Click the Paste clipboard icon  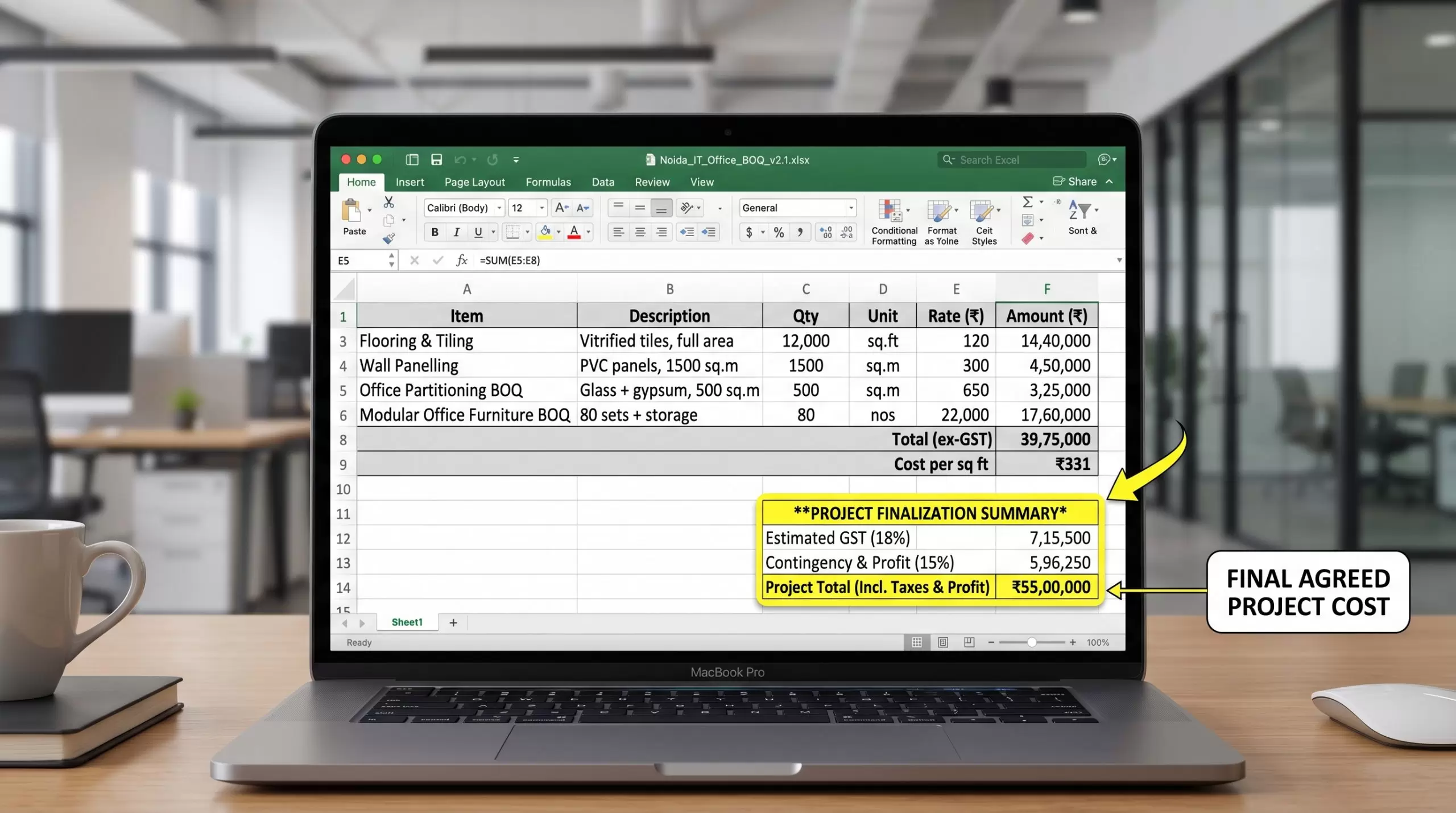[351, 211]
